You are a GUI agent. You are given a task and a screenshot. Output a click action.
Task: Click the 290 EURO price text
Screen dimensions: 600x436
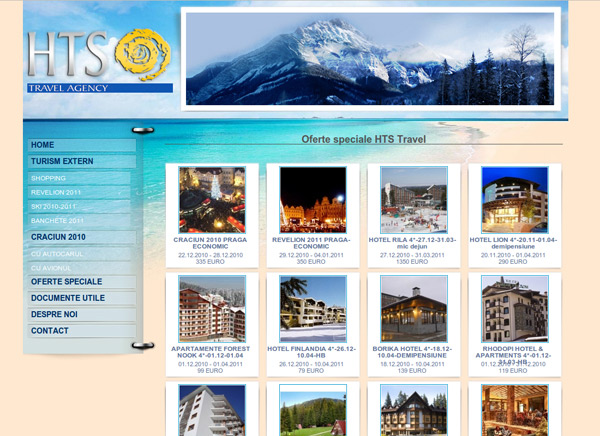pos(513,262)
